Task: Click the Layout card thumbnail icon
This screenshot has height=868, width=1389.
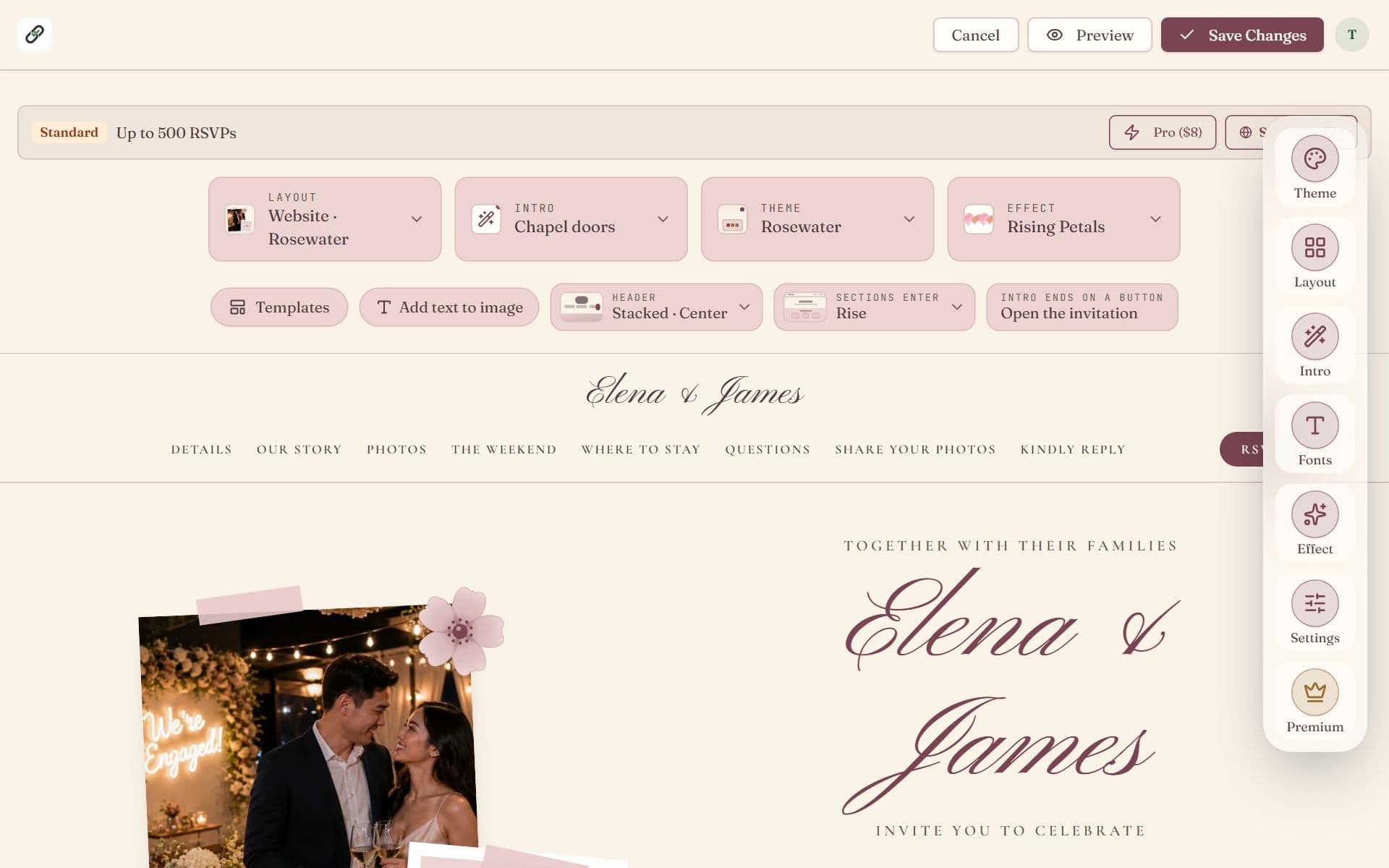Action: 239,219
